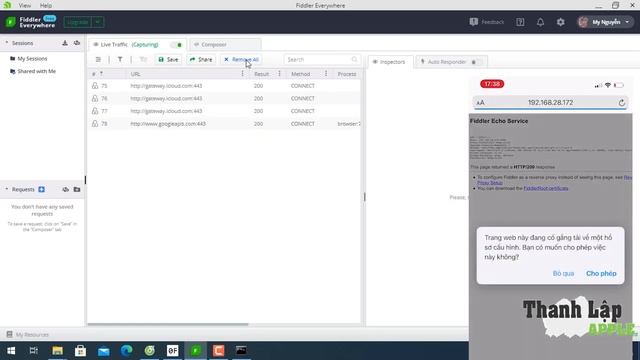Click the filter funnel icon
This screenshot has width=640, height=360.
[120, 60]
